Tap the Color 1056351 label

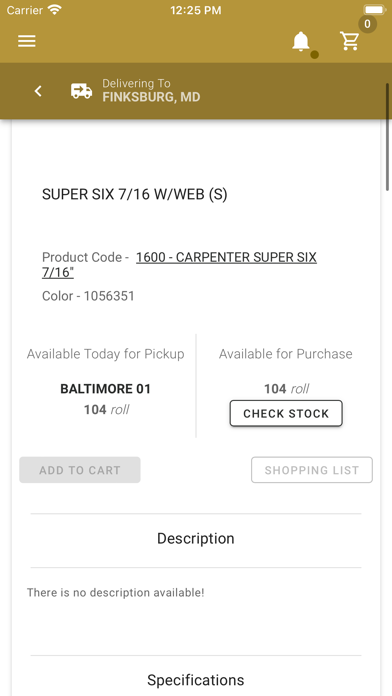pyautogui.click(x=88, y=296)
